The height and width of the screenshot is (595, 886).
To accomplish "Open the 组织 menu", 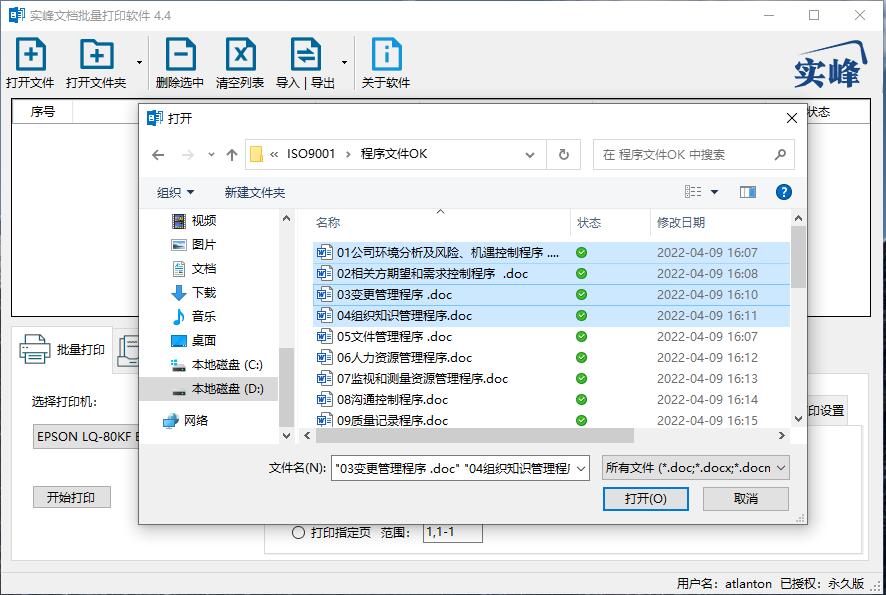I will [x=176, y=193].
